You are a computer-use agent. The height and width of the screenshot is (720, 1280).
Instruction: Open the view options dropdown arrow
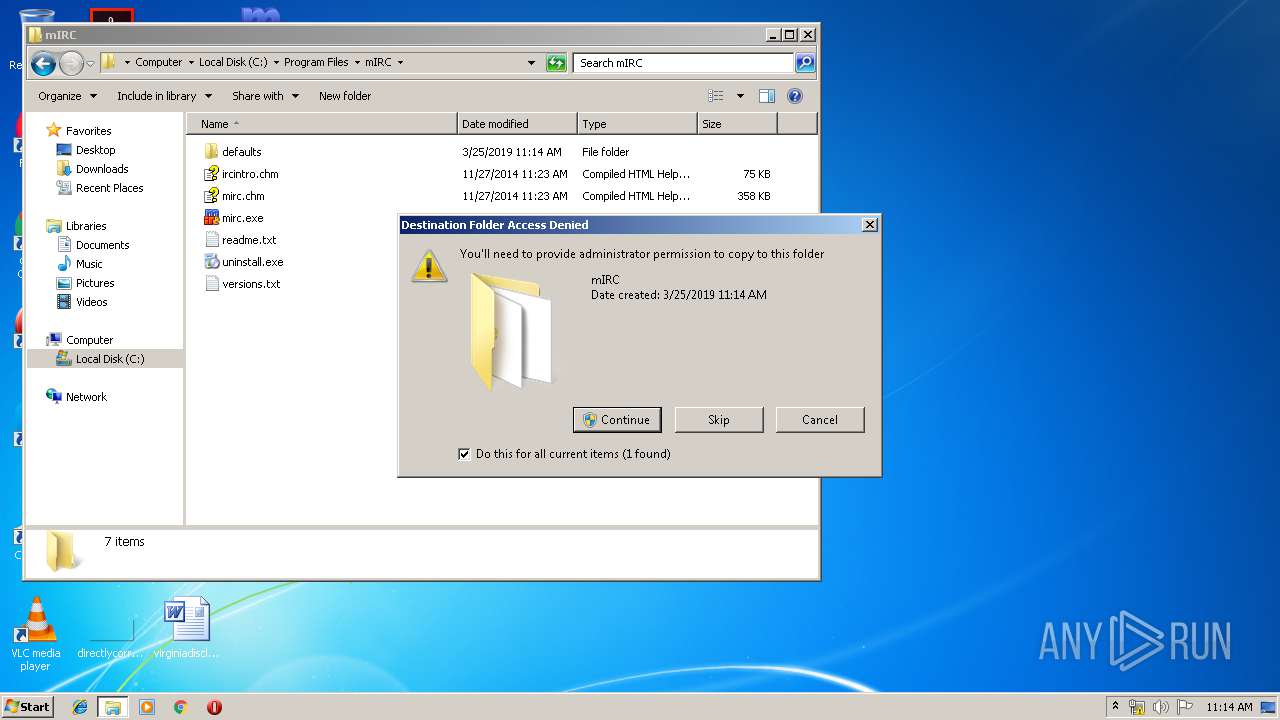pyautogui.click(x=740, y=96)
